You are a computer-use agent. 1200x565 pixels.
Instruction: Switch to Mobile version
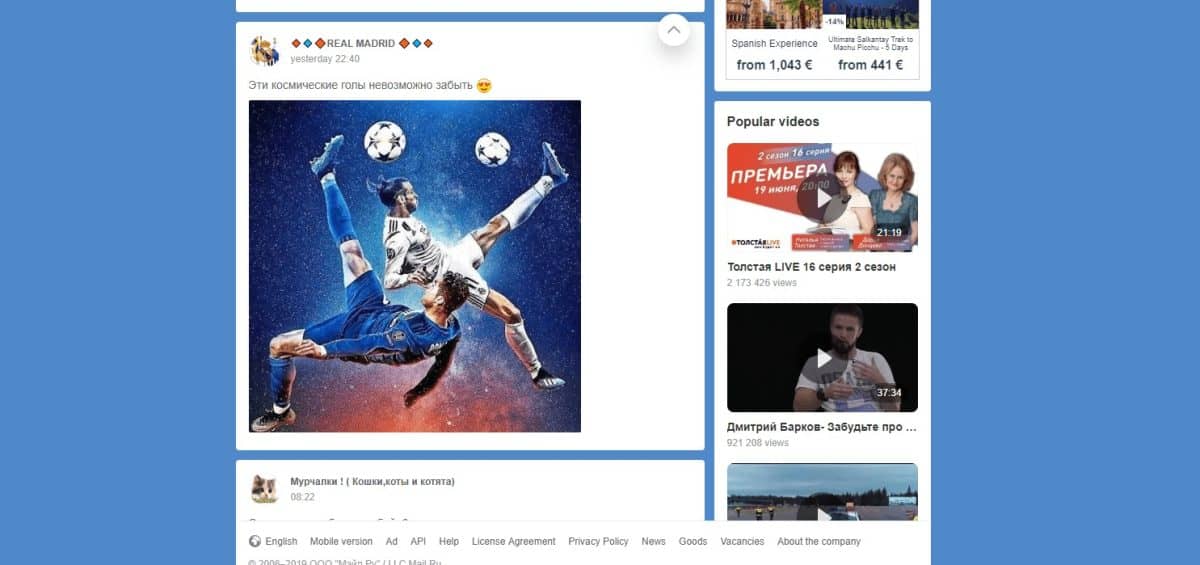pos(341,541)
